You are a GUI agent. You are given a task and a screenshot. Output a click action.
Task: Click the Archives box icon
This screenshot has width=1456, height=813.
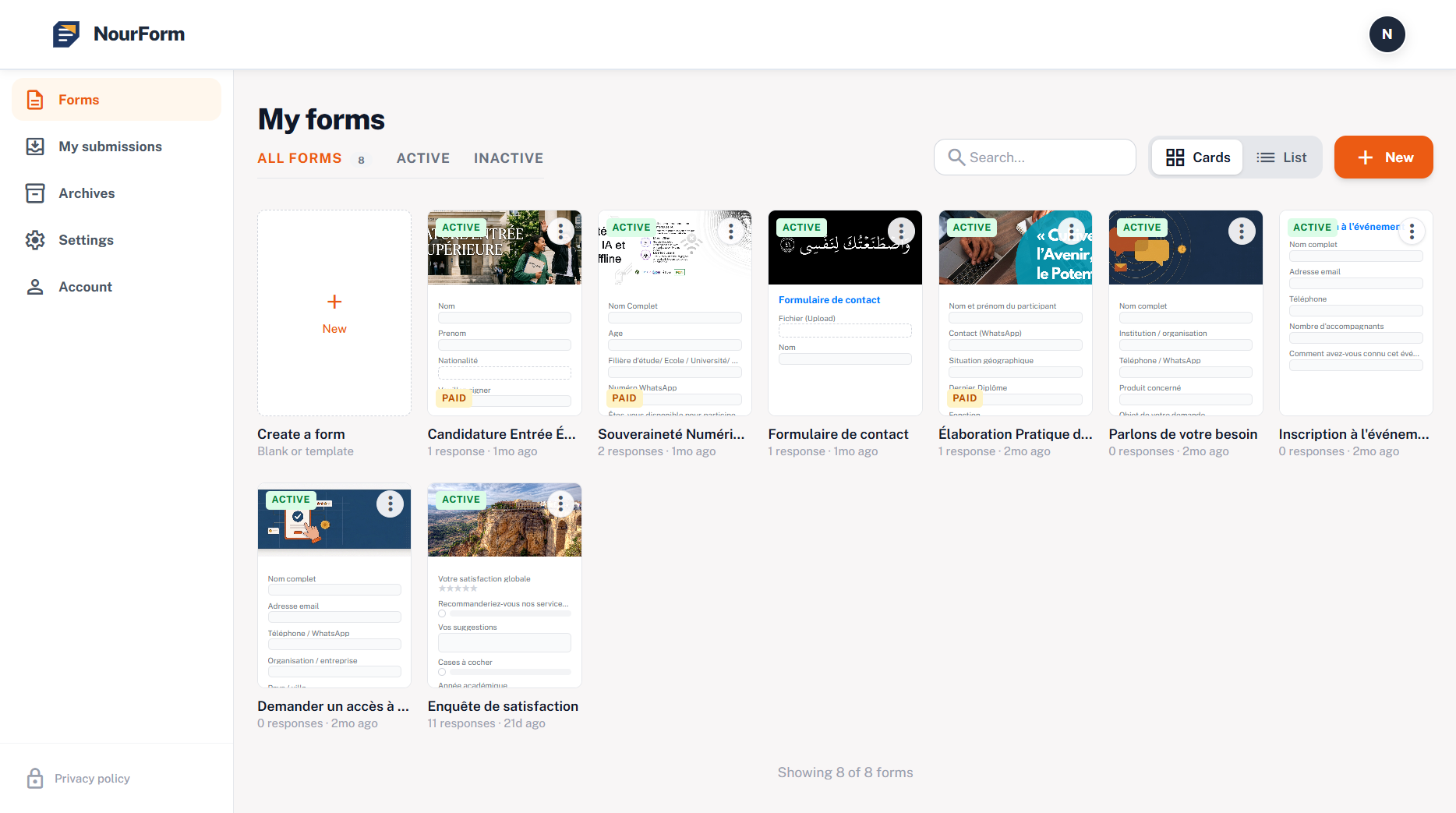[35, 193]
